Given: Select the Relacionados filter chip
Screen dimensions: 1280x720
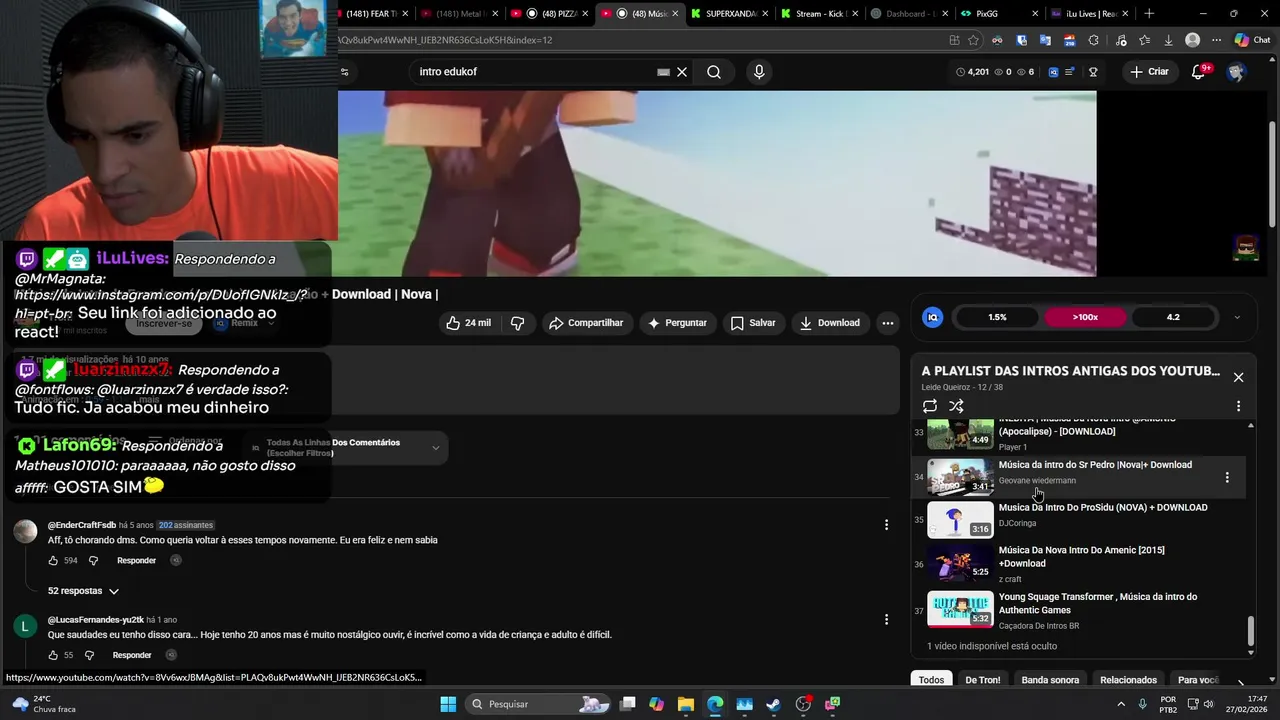Looking at the screenshot, I should point(1128,680).
